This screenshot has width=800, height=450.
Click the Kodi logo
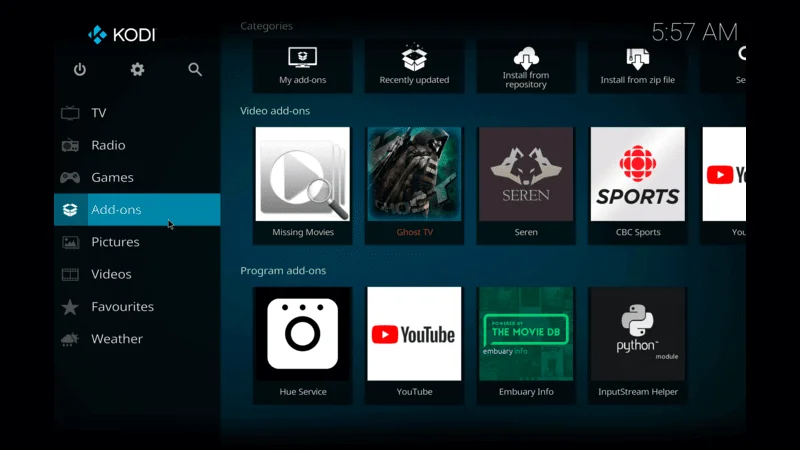[x=121, y=35]
